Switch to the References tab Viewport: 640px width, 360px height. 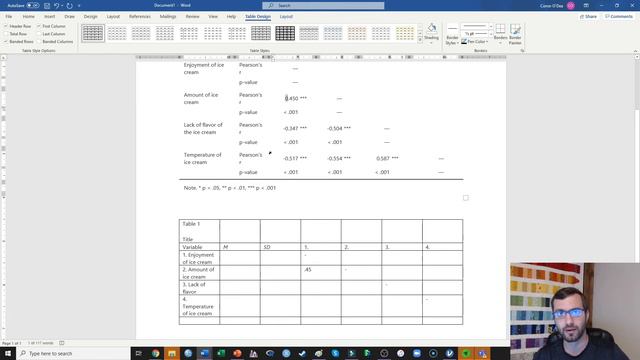click(x=140, y=16)
